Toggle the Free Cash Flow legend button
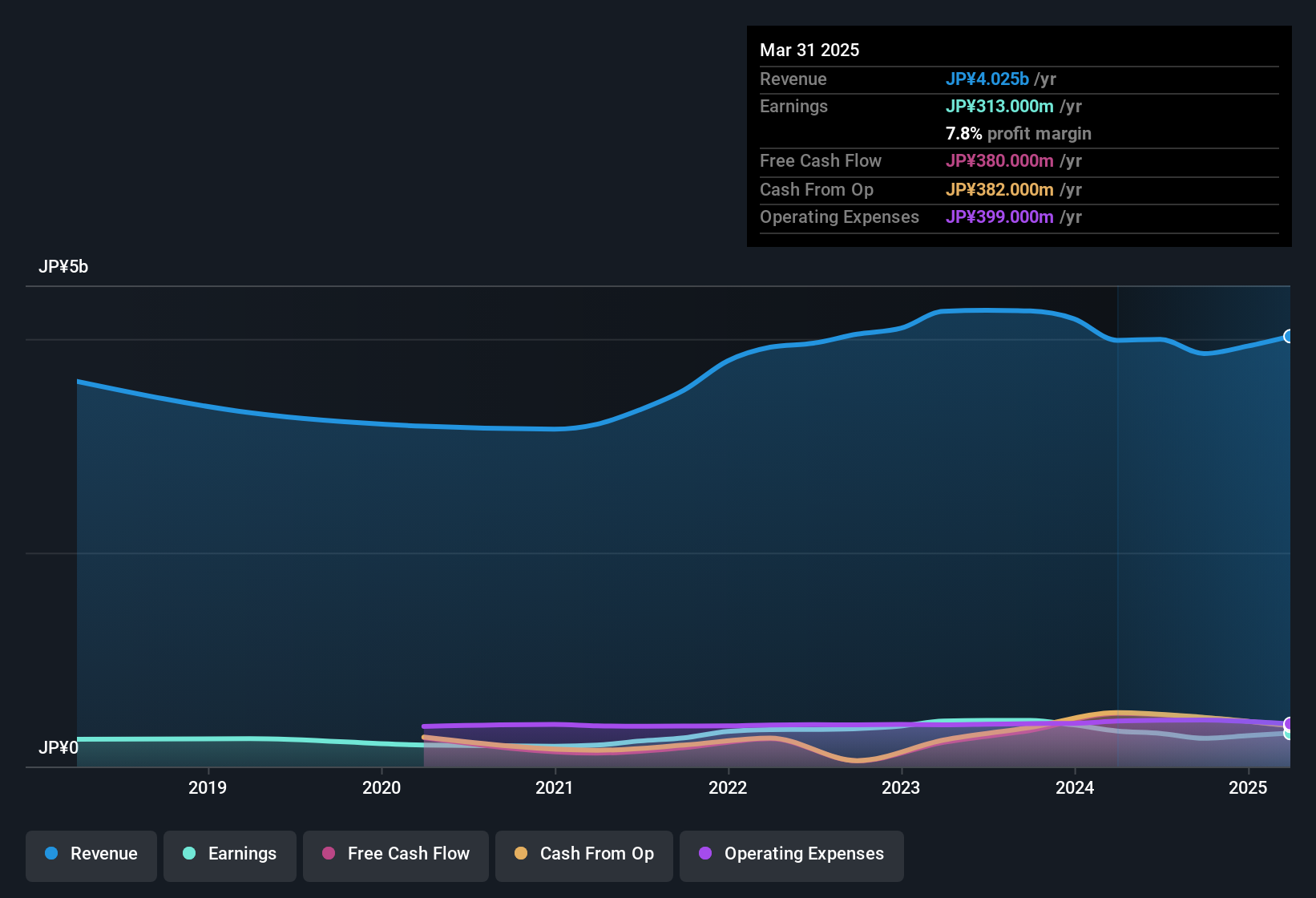The height and width of the screenshot is (898, 1316). coord(396,856)
